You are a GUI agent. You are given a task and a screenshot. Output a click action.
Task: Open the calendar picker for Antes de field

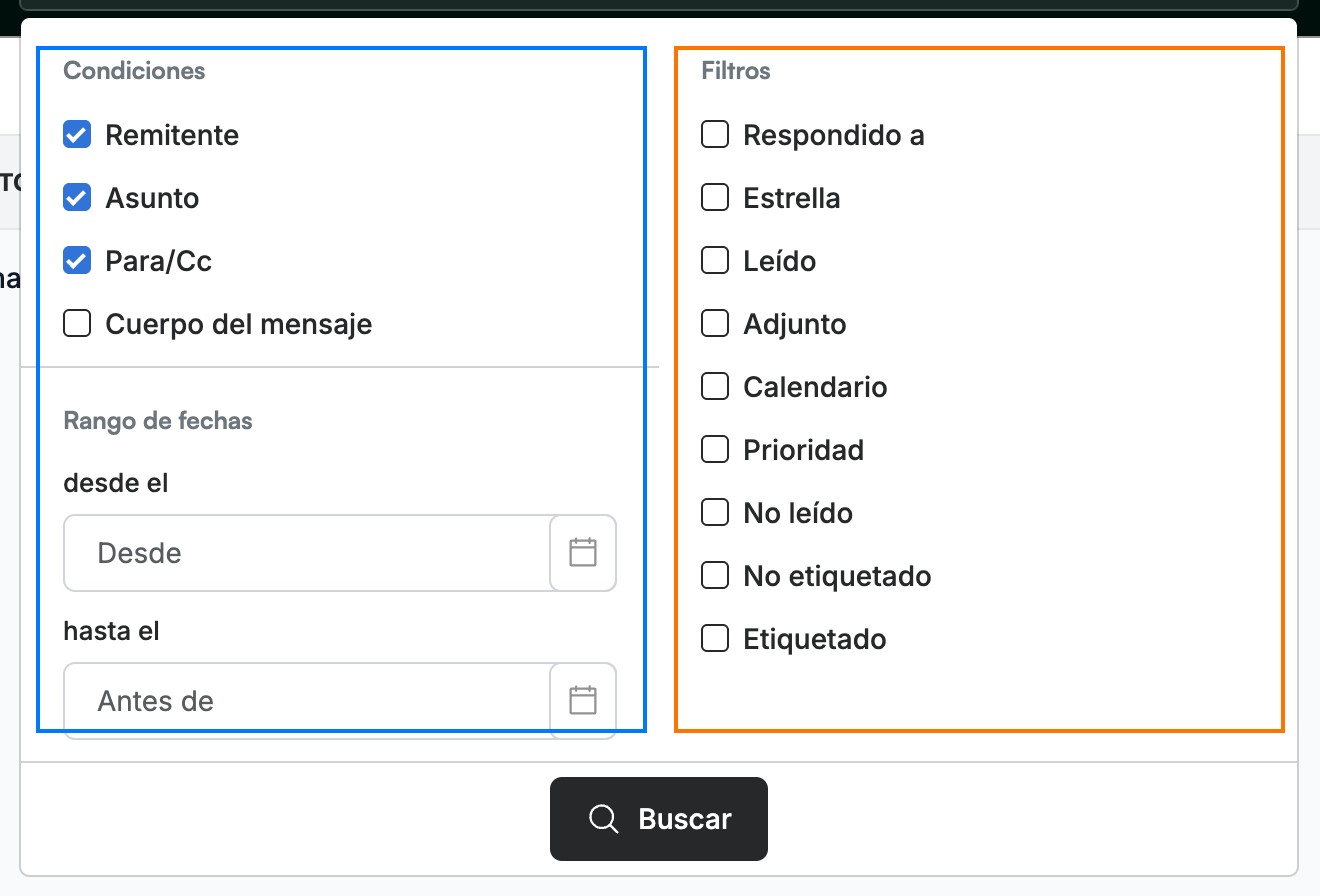pyautogui.click(x=583, y=700)
